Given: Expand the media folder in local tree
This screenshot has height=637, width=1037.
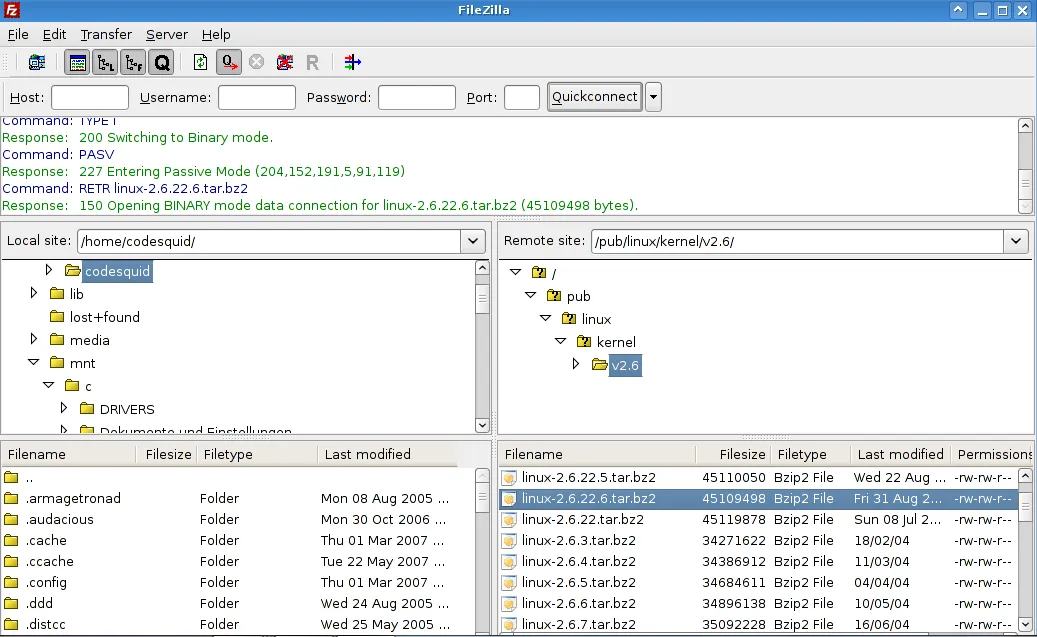Looking at the screenshot, I should [x=34, y=339].
